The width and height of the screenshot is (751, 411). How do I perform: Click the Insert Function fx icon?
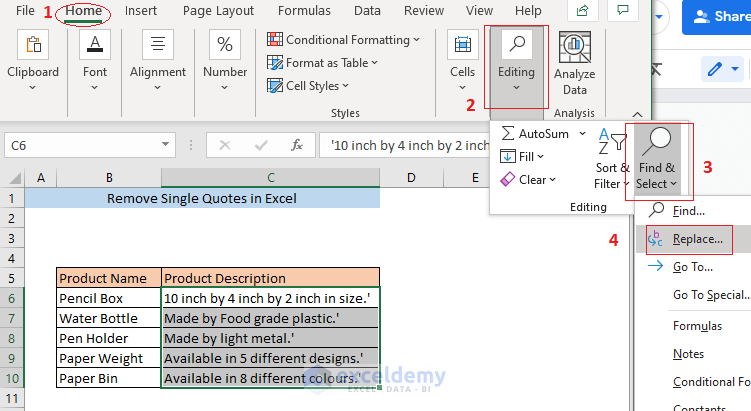point(297,145)
